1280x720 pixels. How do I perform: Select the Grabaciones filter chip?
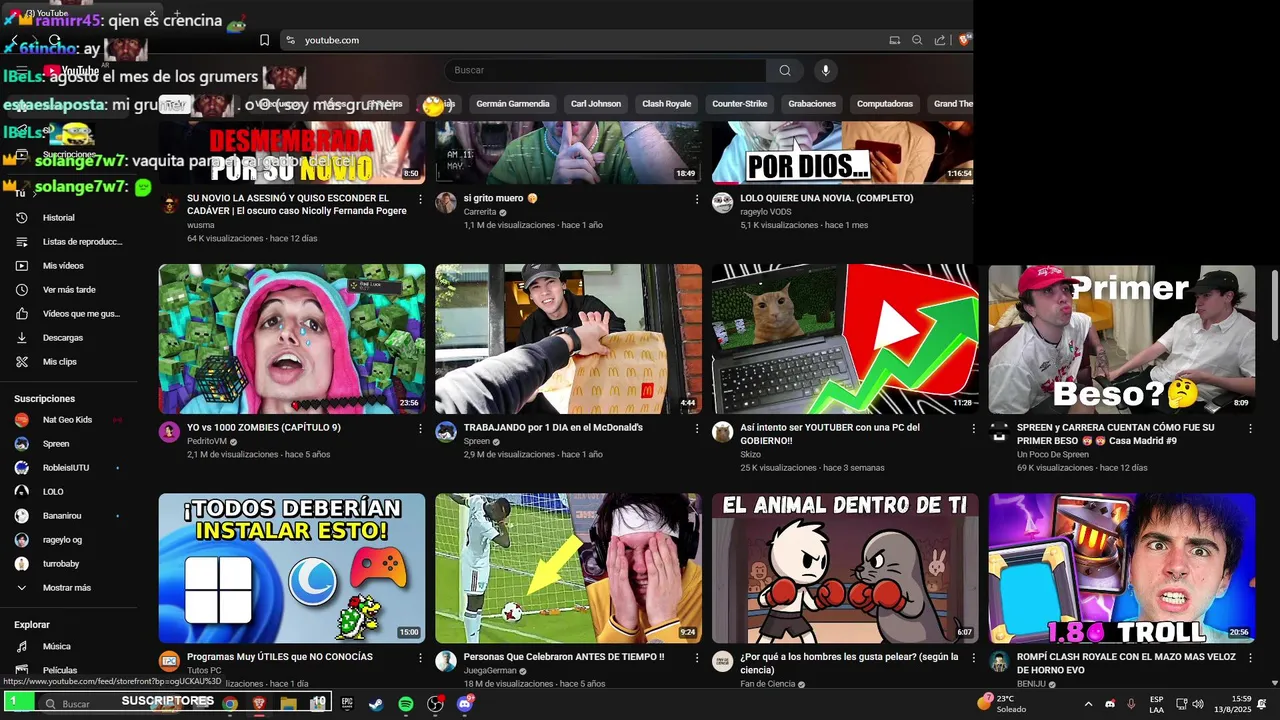(x=812, y=104)
